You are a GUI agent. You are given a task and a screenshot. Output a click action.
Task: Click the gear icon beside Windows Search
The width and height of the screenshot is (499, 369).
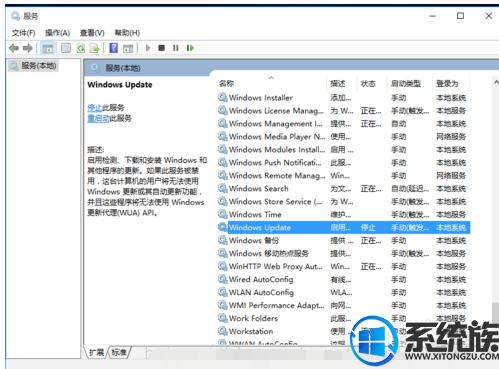click(x=222, y=188)
